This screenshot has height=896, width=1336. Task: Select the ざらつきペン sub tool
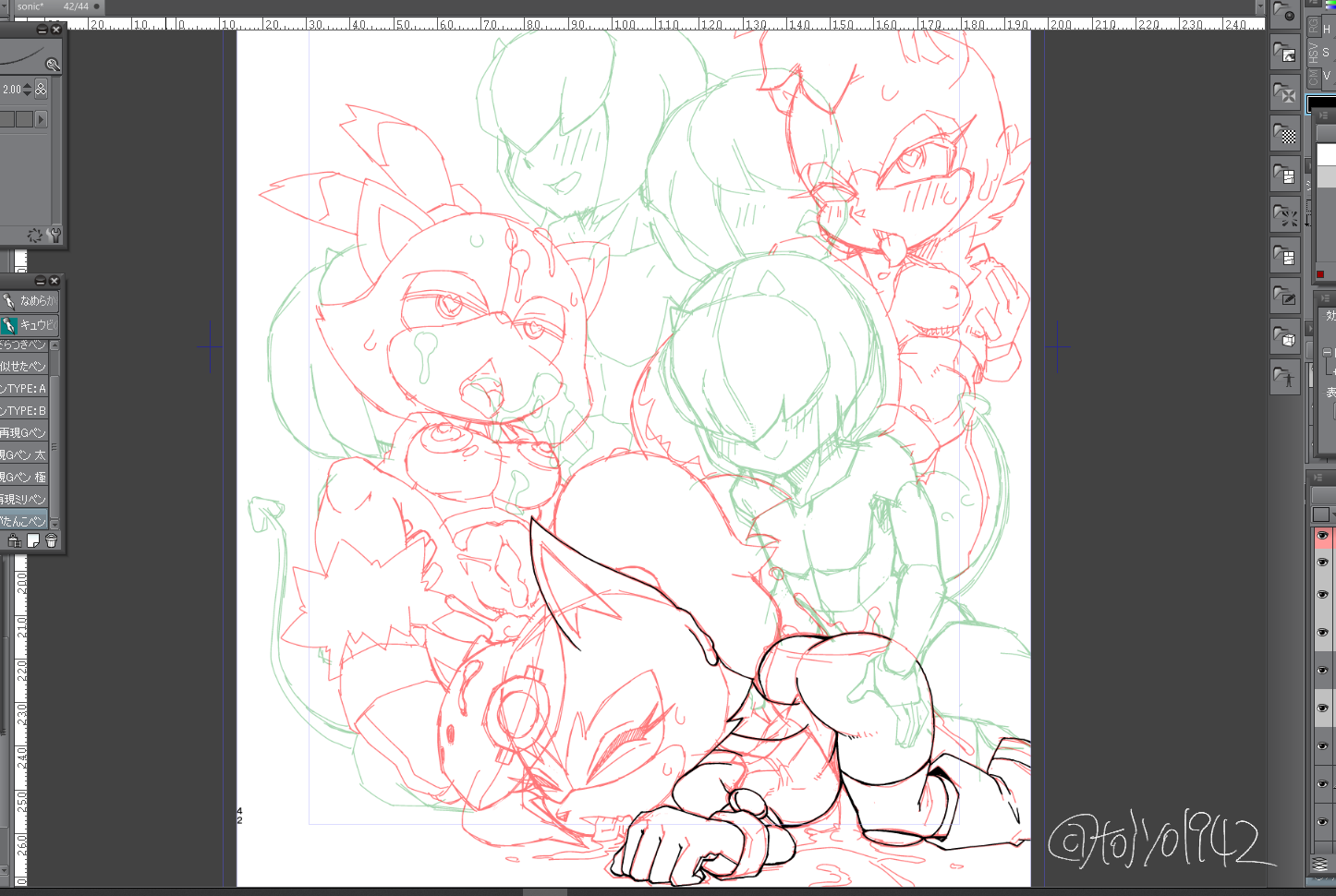tap(24, 345)
